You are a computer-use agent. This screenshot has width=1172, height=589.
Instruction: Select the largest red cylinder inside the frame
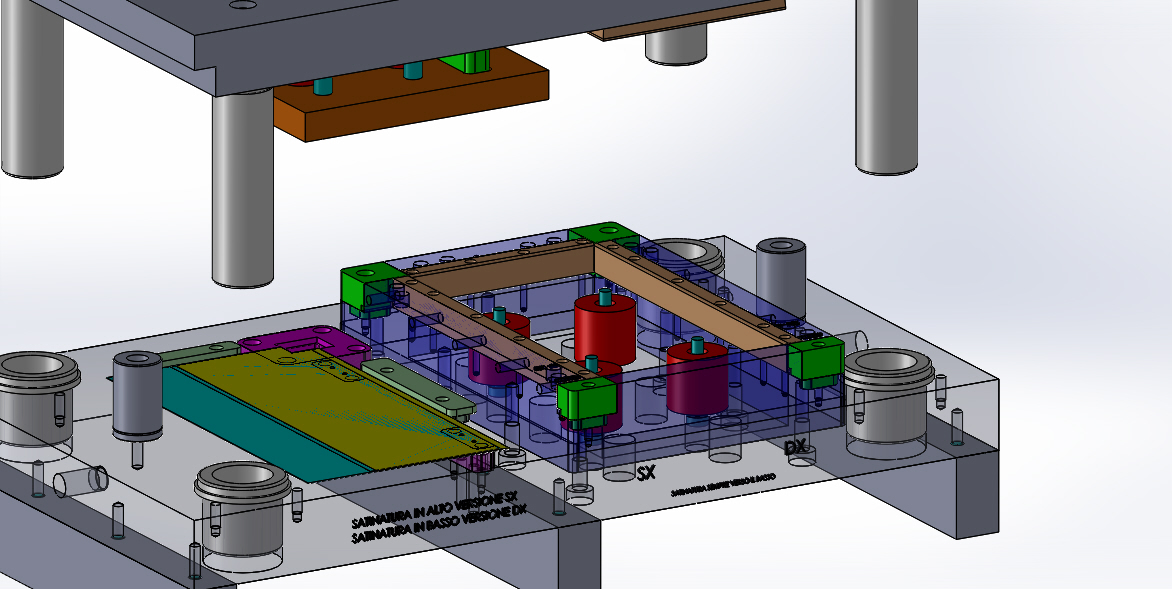pyautogui.click(x=605, y=328)
